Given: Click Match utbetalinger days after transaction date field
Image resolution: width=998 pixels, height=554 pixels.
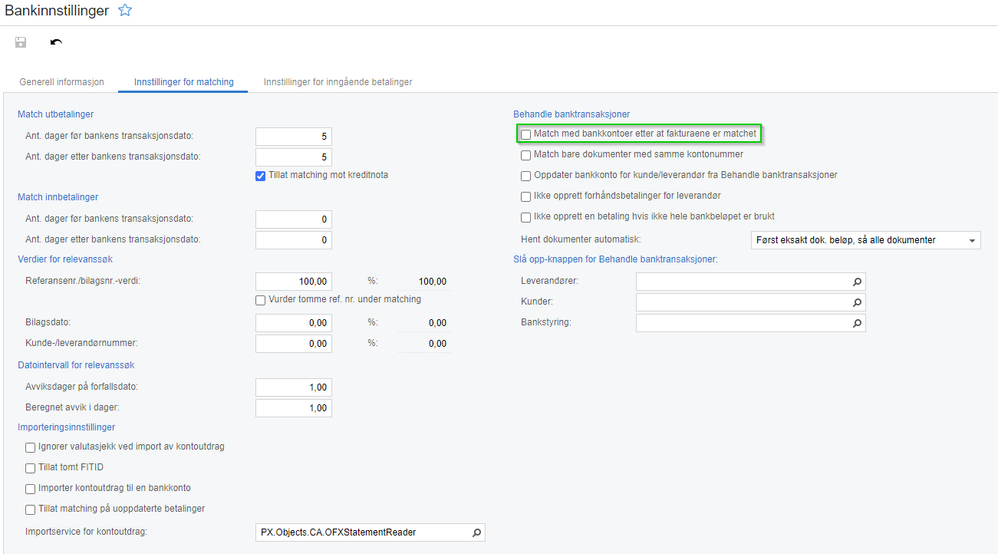Looking at the screenshot, I should click(x=293, y=157).
